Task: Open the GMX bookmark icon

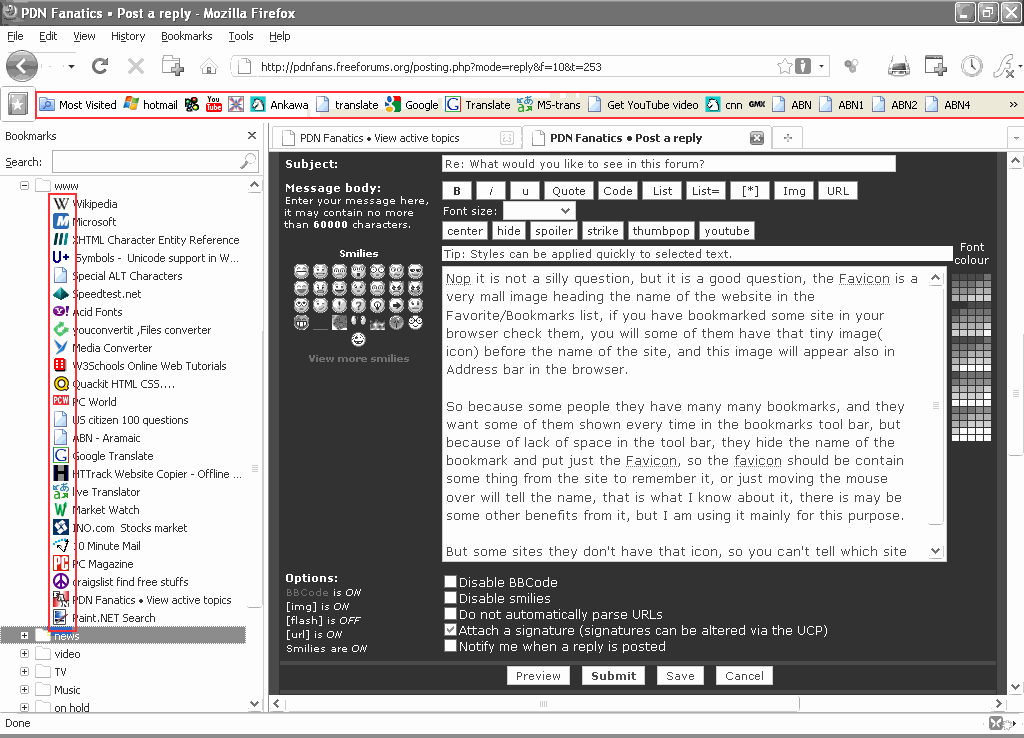Action: click(x=757, y=104)
